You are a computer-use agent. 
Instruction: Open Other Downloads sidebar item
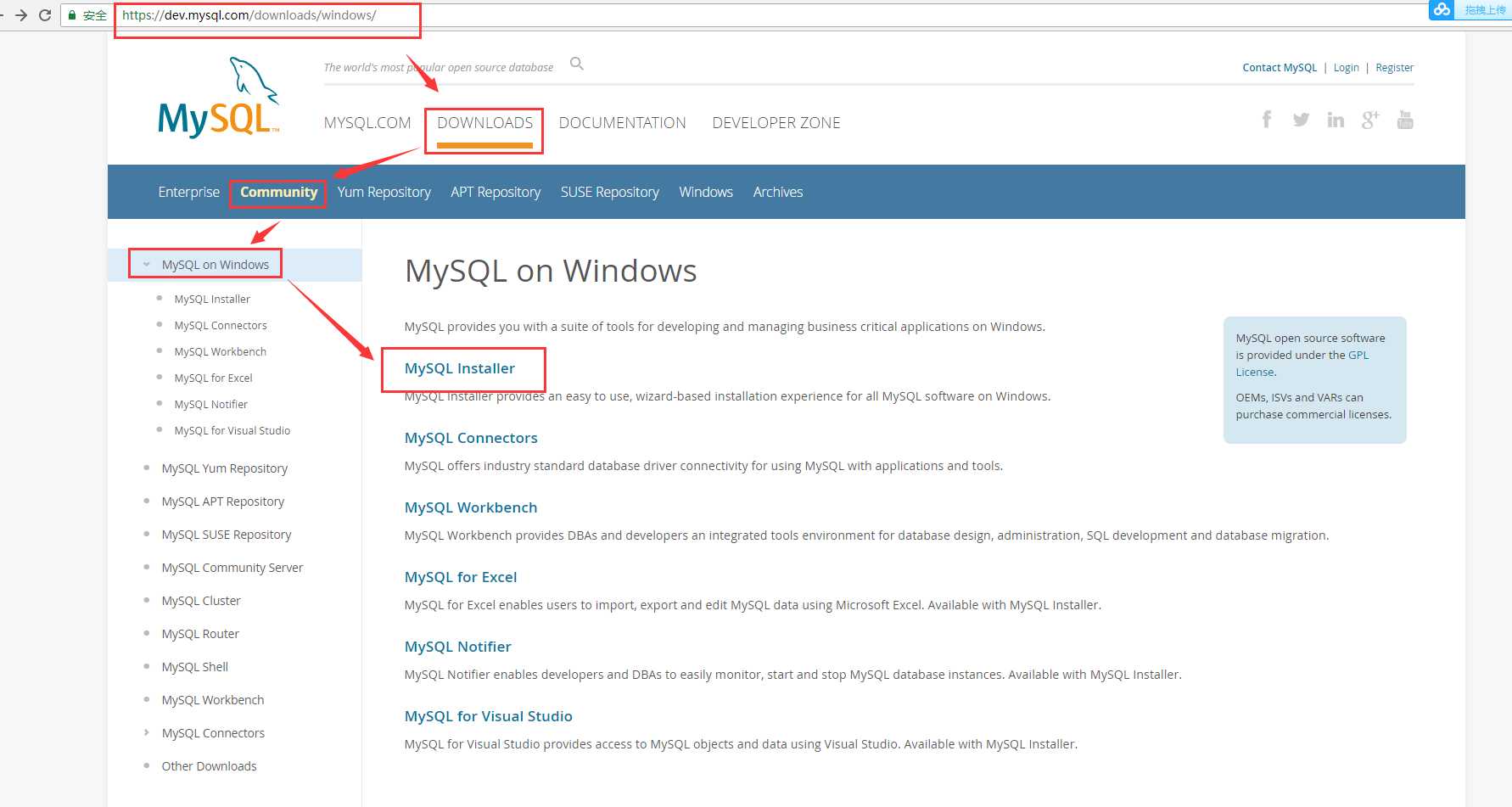[x=209, y=766]
